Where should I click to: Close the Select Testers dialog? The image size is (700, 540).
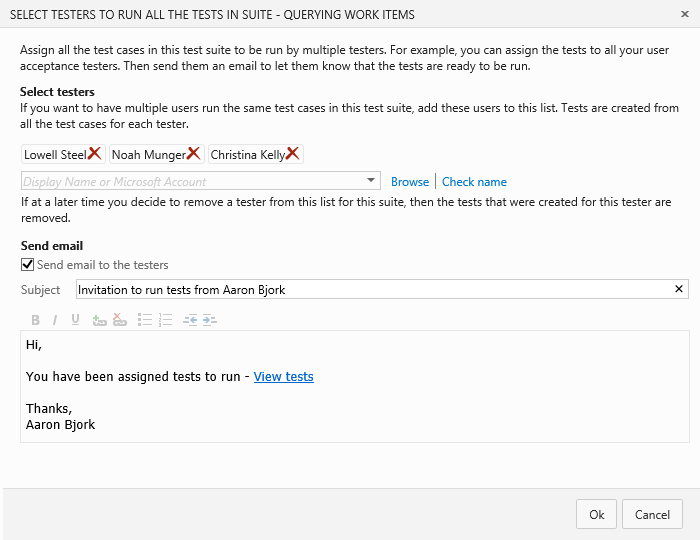point(685,14)
